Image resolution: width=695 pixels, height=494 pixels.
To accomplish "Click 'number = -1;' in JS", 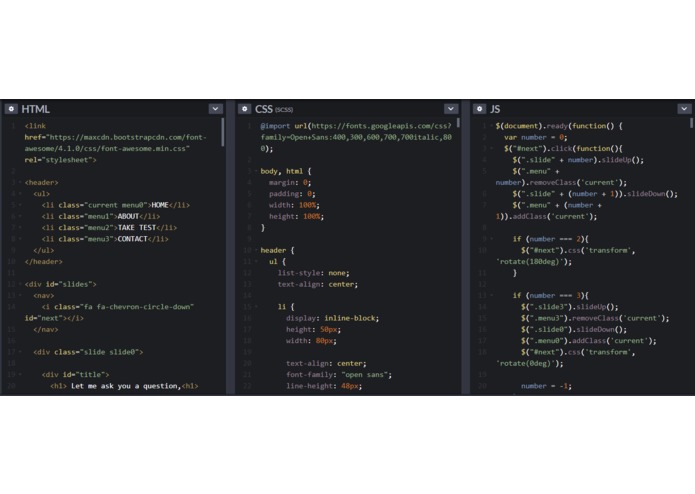I will (546, 386).
